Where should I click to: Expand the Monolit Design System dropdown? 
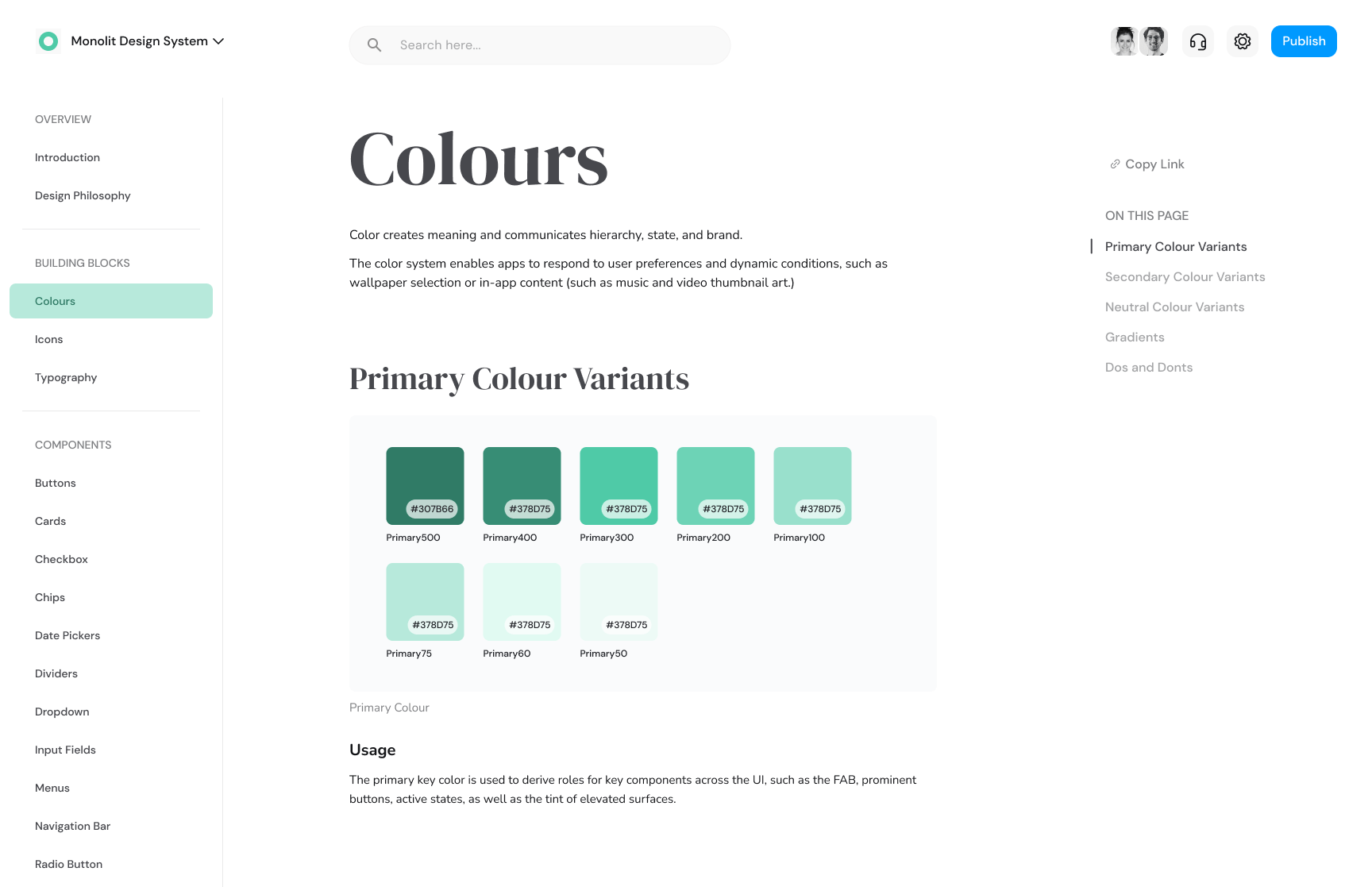pos(218,41)
